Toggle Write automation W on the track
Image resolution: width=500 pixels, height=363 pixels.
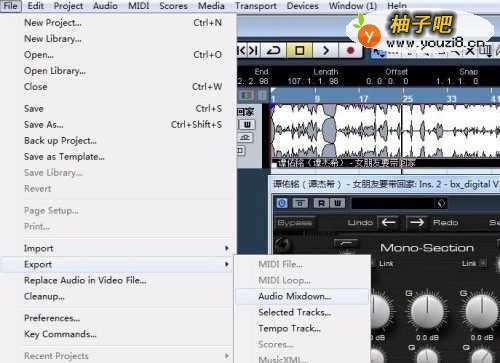[247, 125]
